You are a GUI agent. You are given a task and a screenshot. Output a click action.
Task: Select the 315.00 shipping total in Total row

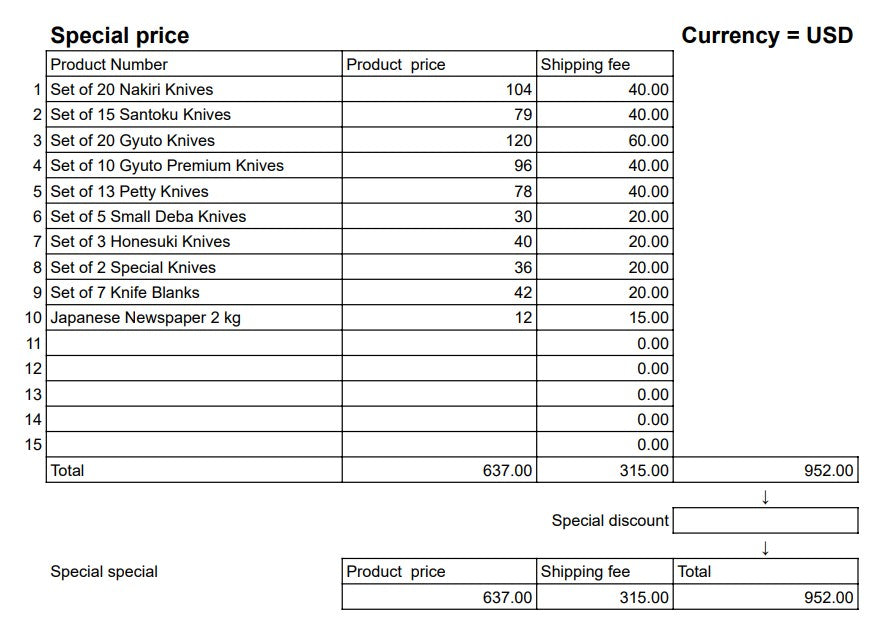point(605,470)
